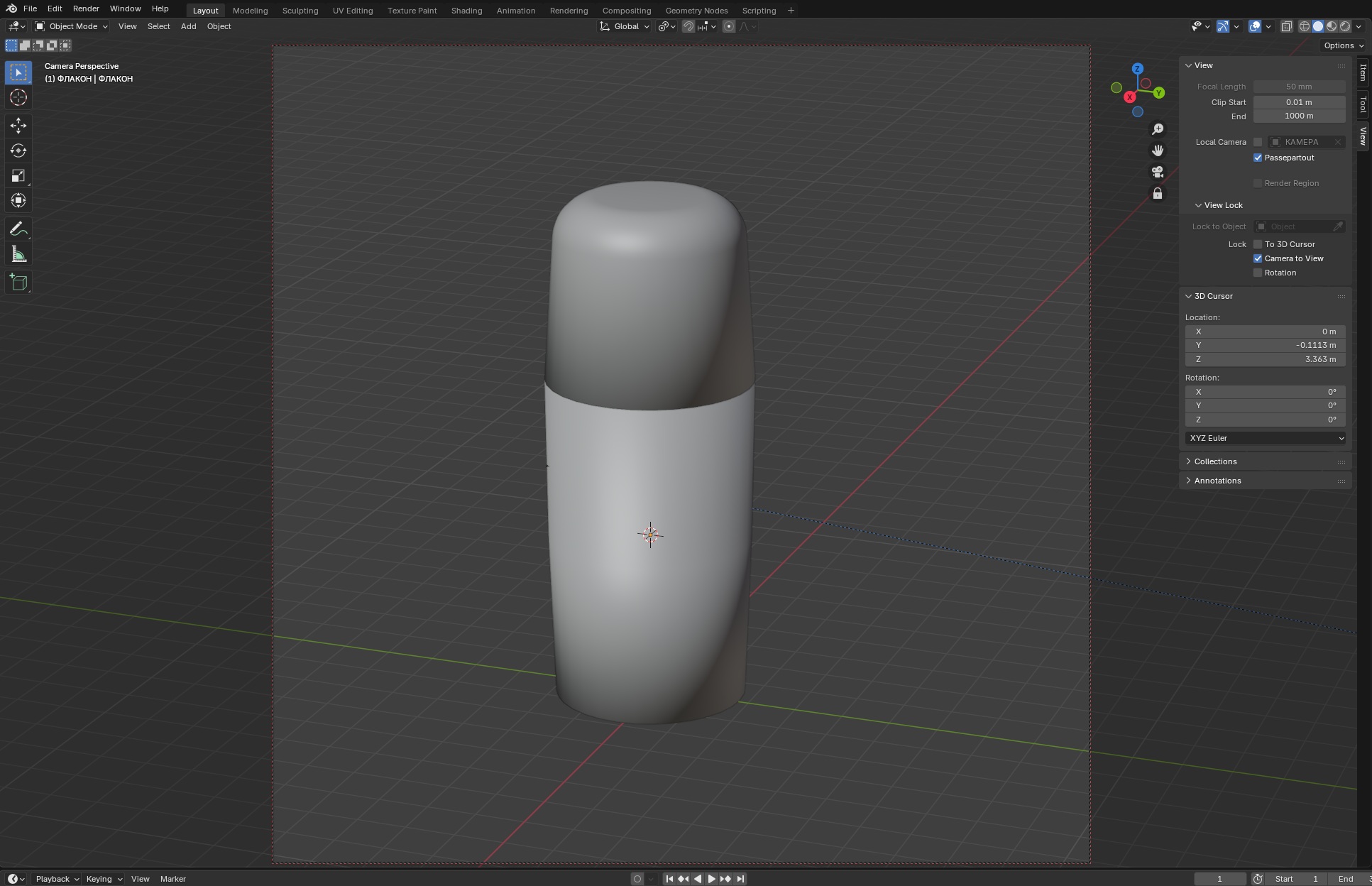The height and width of the screenshot is (886, 1372).
Task: Open the Marker menu in timeline
Action: click(172, 879)
